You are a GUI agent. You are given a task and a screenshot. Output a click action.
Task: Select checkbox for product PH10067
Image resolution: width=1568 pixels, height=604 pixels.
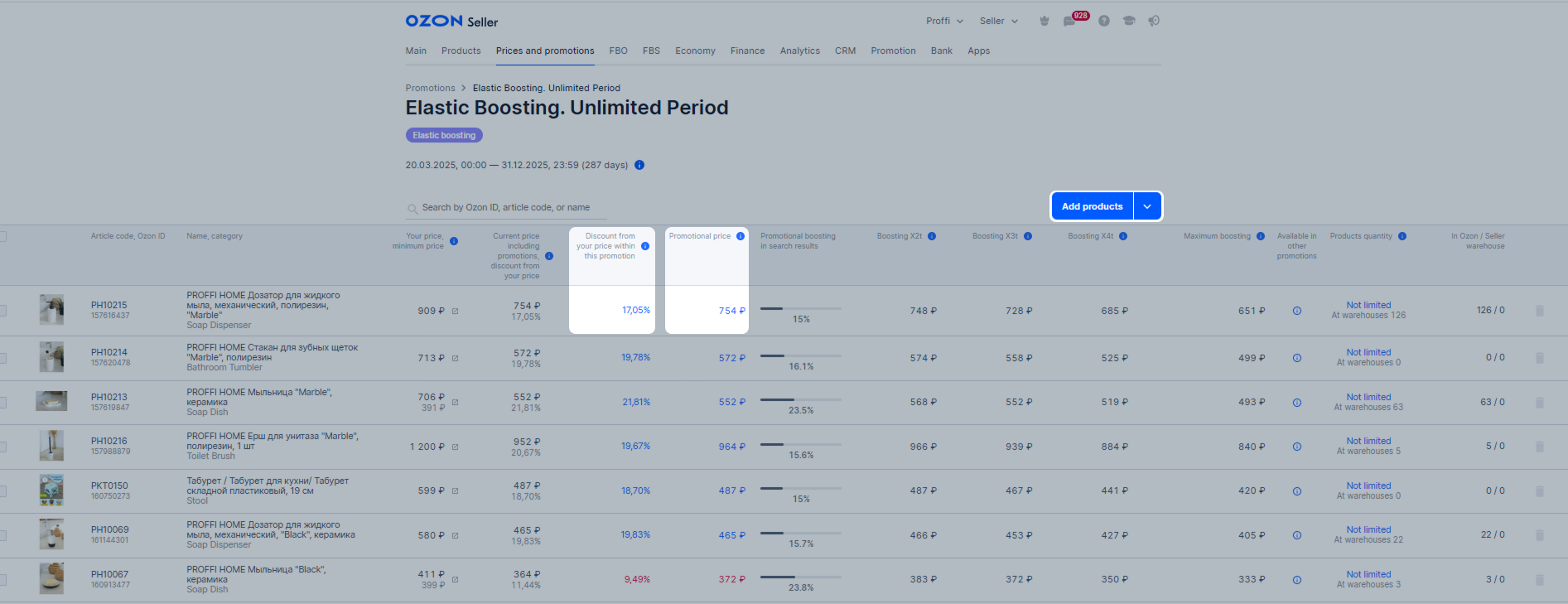[x=2, y=580]
